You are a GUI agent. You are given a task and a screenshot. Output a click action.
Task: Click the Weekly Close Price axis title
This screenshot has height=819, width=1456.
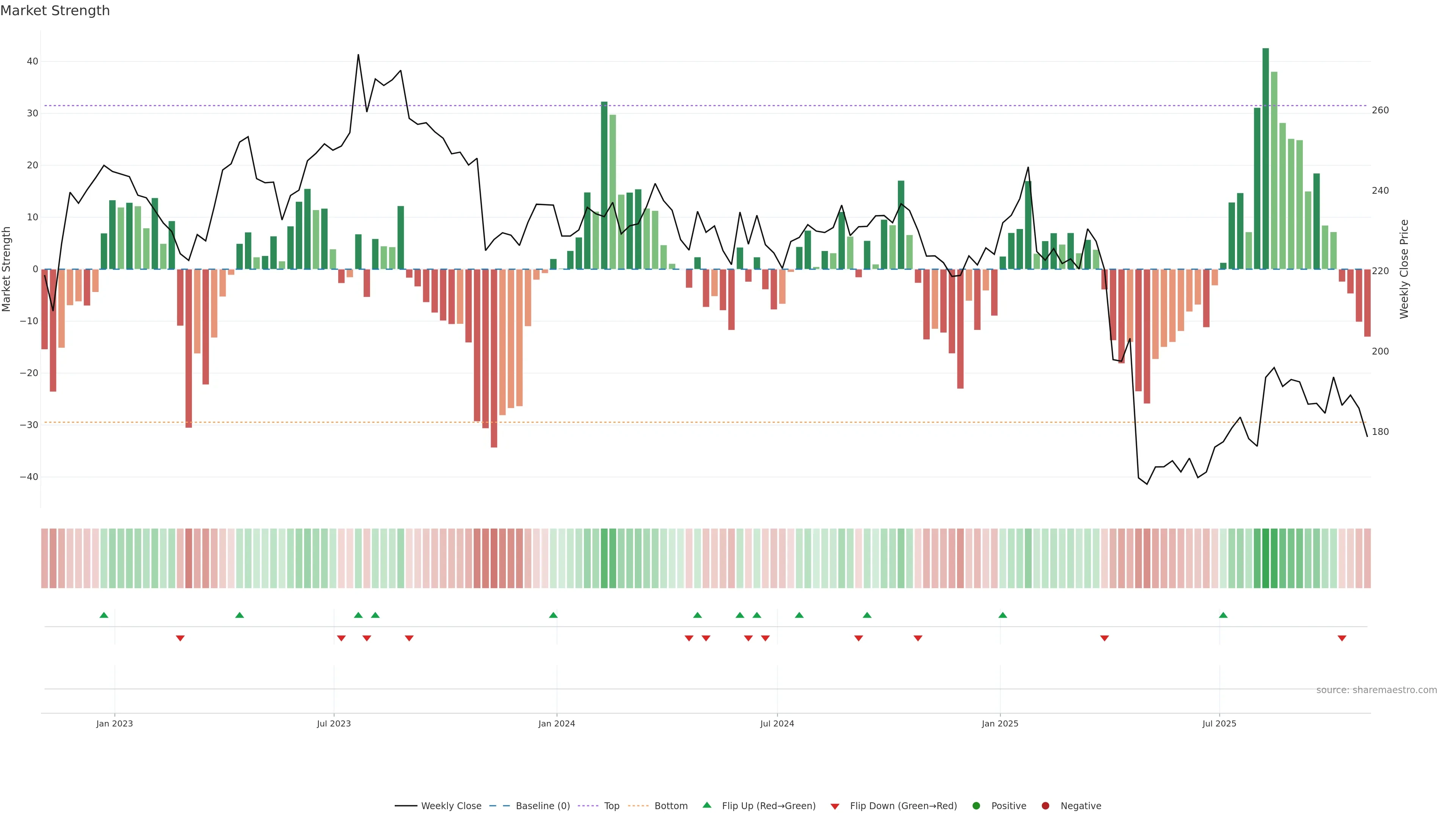coord(1404,269)
